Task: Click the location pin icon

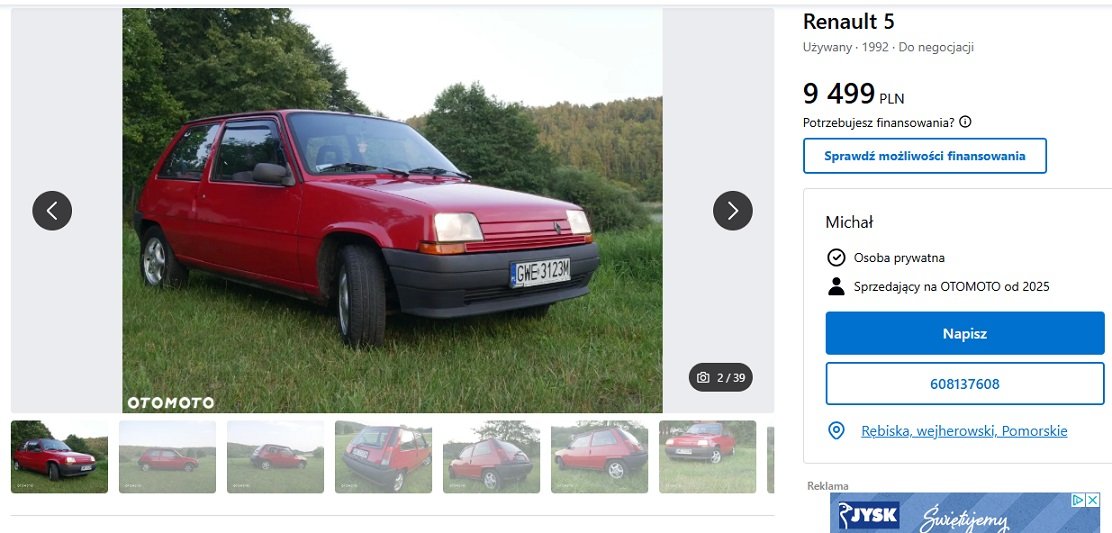Action: (x=837, y=430)
